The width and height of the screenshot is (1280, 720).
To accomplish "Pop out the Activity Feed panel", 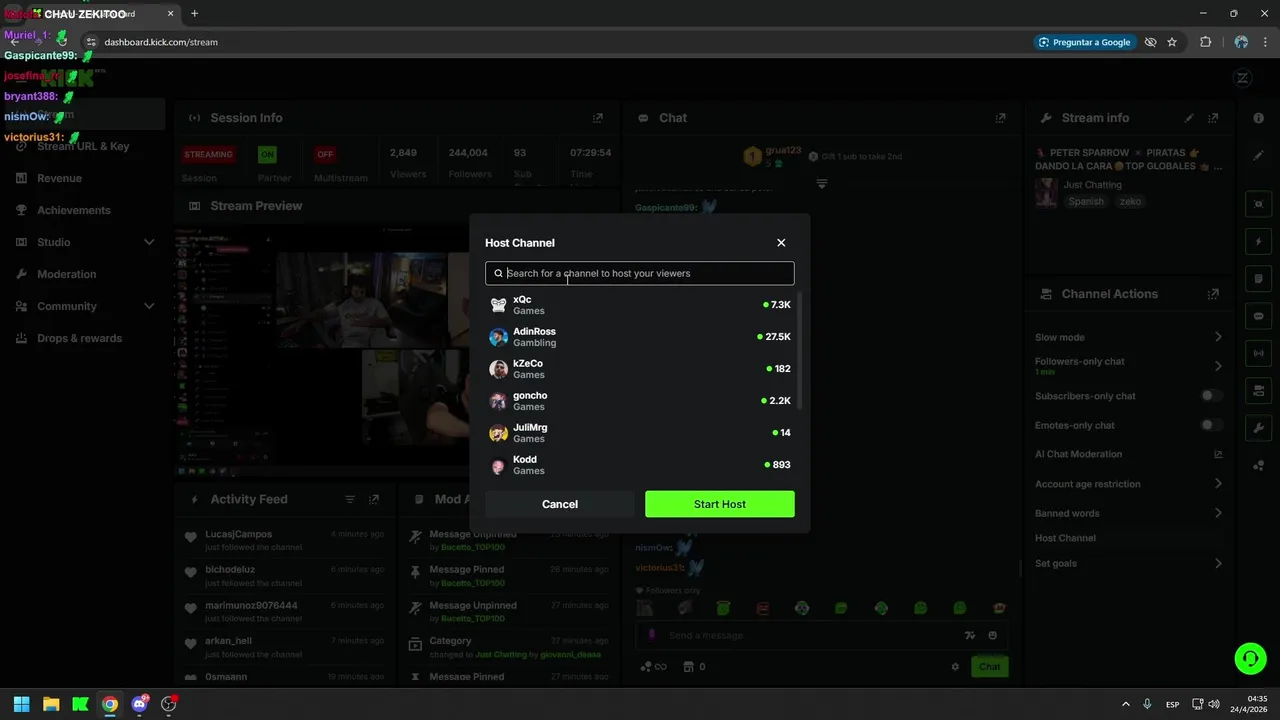I will tap(374, 499).
